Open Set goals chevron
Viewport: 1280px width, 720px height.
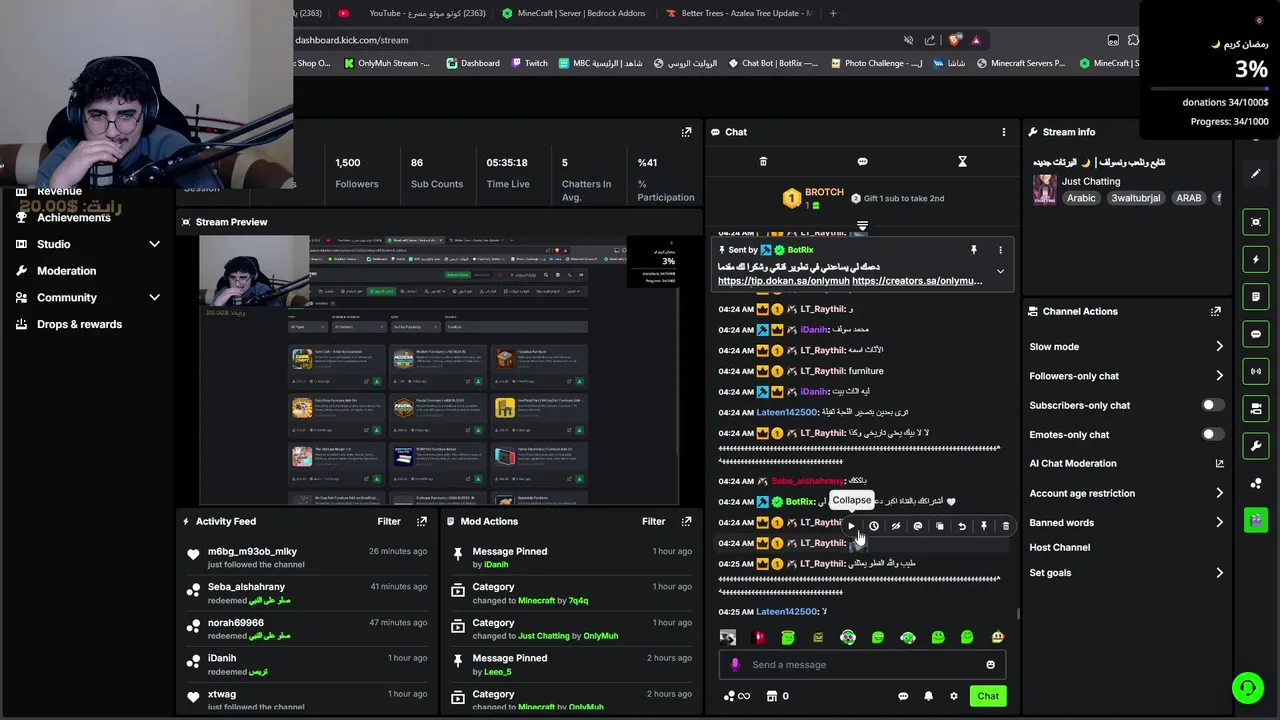click(1219, 573)
